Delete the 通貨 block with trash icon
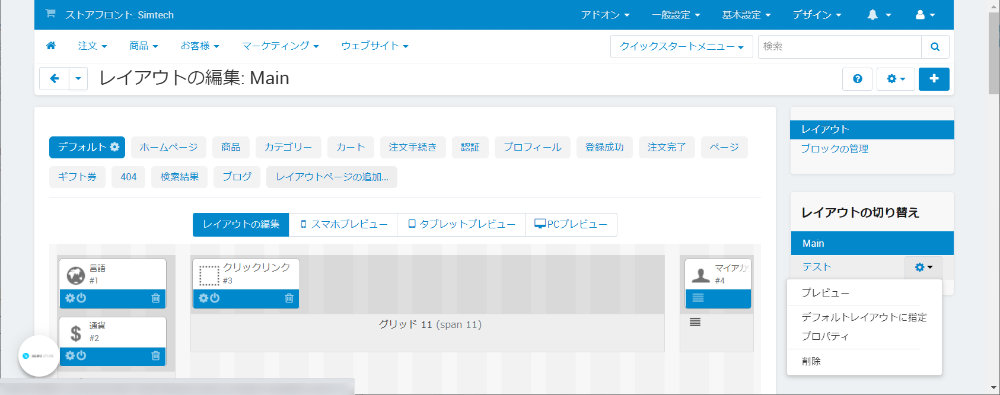The height and width of the screenshot is (395, 1000). (x=156, y=355)
